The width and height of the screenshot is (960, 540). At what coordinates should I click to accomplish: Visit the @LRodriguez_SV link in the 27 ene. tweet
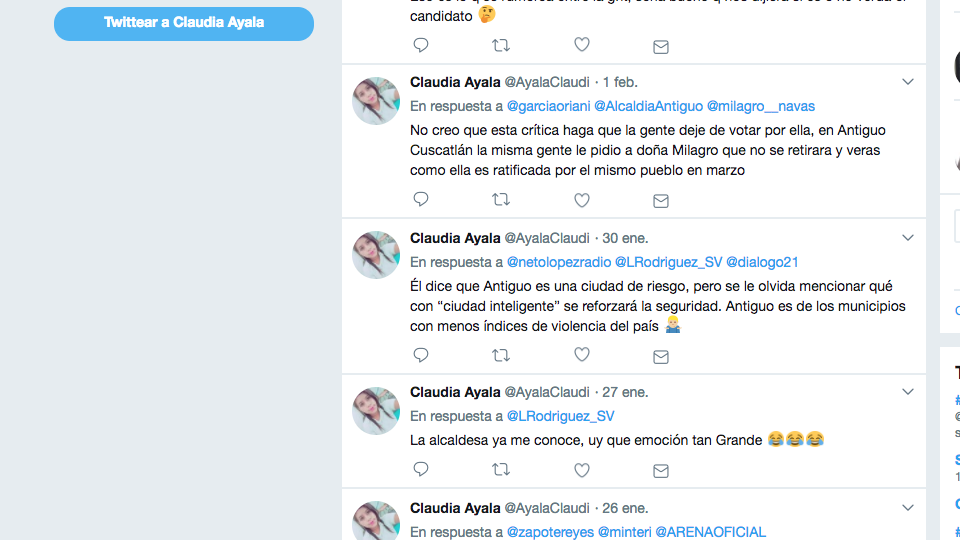click(x=560, y=416)
